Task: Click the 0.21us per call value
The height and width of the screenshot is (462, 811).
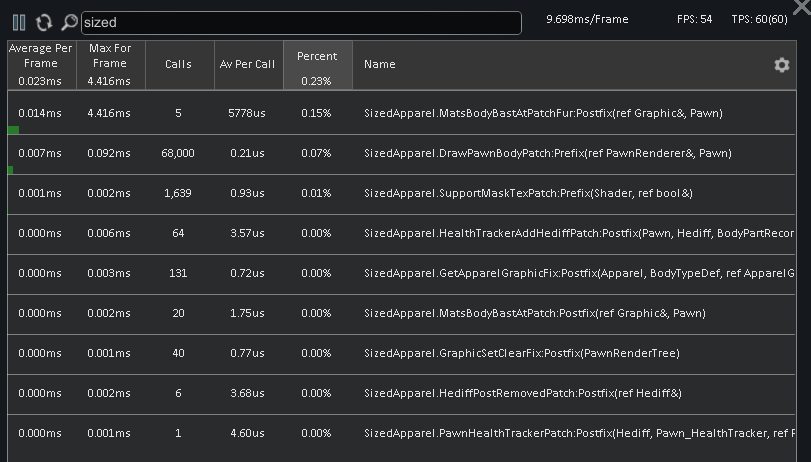Action: 247,153
